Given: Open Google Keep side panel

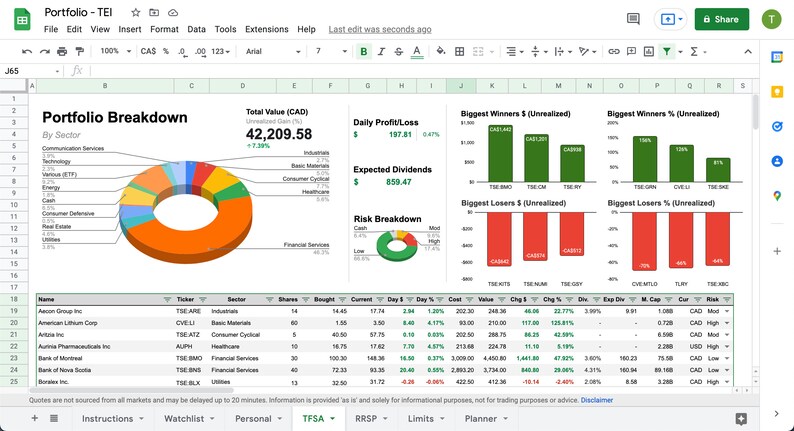Looking at the screenshot, I should coord(777,92).
